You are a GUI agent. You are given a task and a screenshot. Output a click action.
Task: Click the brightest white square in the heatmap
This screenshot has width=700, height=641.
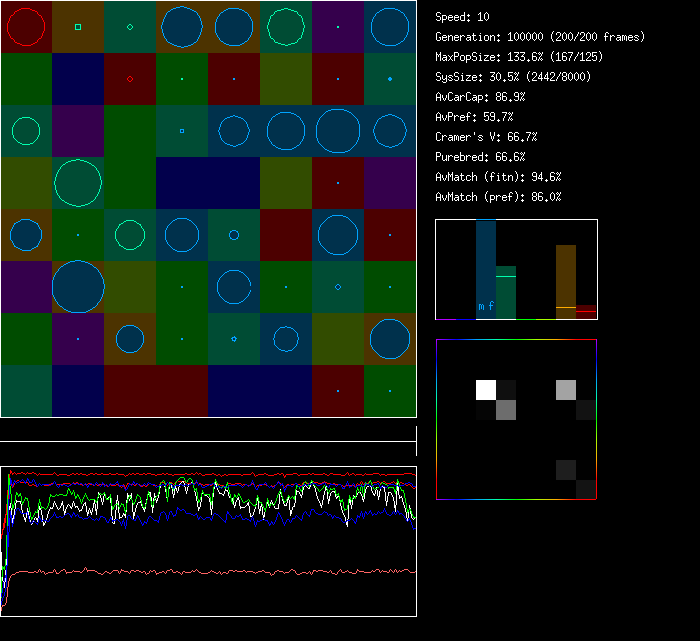click(x=486, y=390)
